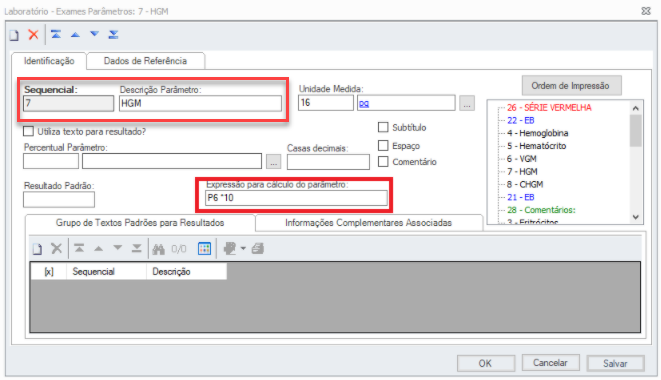Follow the 'pg' unit link
Image resolution: width=661 pixels, height=380 pixels.
(364, 103)
